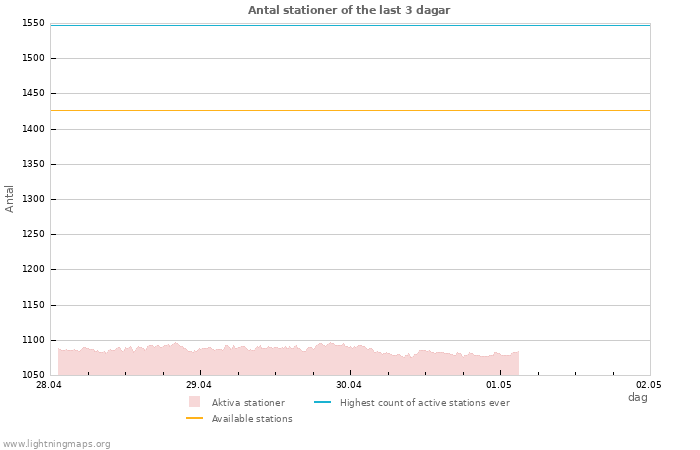The width and height of the screenshot is (700, 450).
Task: Click the 1300 value on y-axis
Action: pos(33,199)
